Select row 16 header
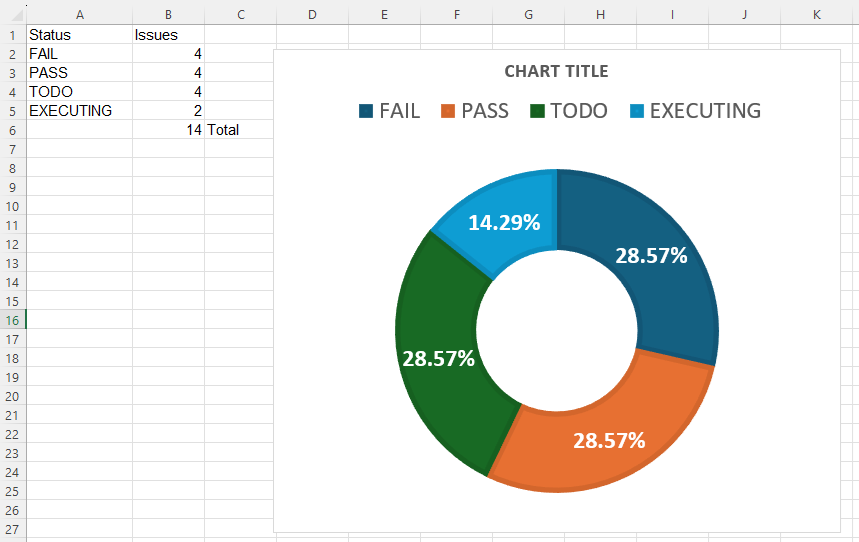The image size is (859, 542). [13, 320]
